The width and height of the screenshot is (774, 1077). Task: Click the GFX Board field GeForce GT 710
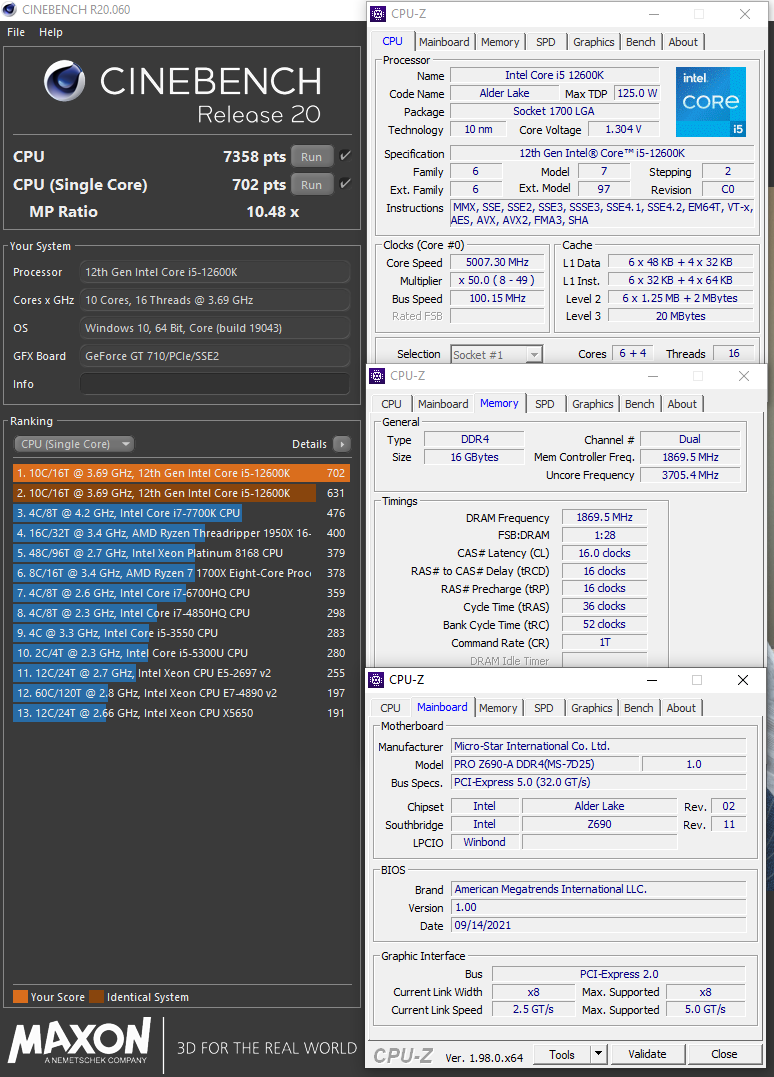[215, 356]
